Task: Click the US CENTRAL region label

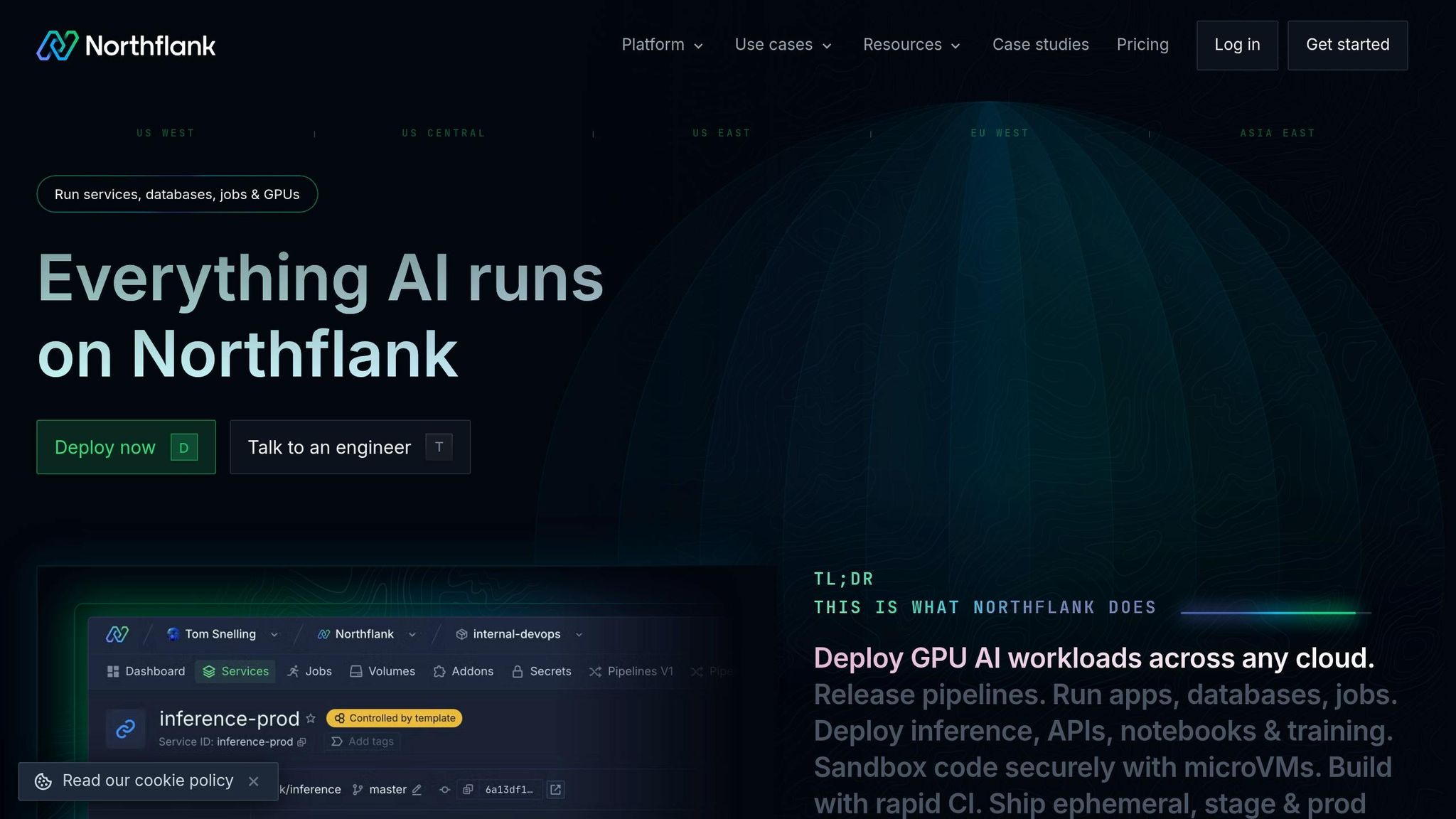Action: click(x=444, y=133)
